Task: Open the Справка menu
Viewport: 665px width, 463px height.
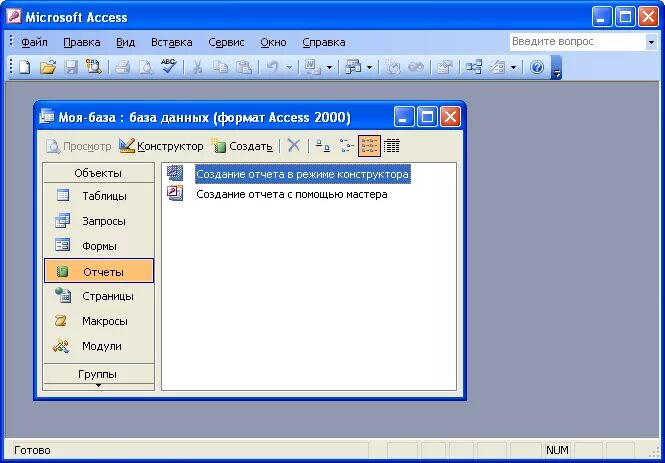Action: click(x=324, y=42)
